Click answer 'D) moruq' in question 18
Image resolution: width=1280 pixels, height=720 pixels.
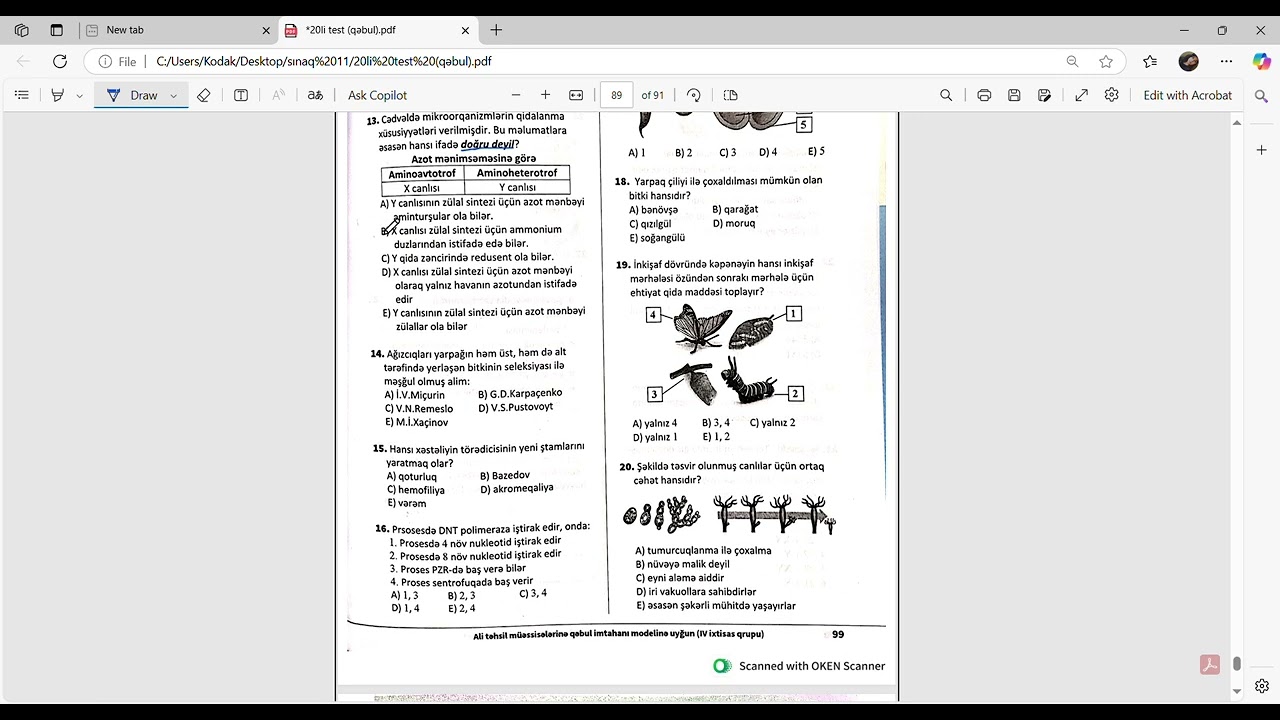pyautogui.click(x=734, y=224)
